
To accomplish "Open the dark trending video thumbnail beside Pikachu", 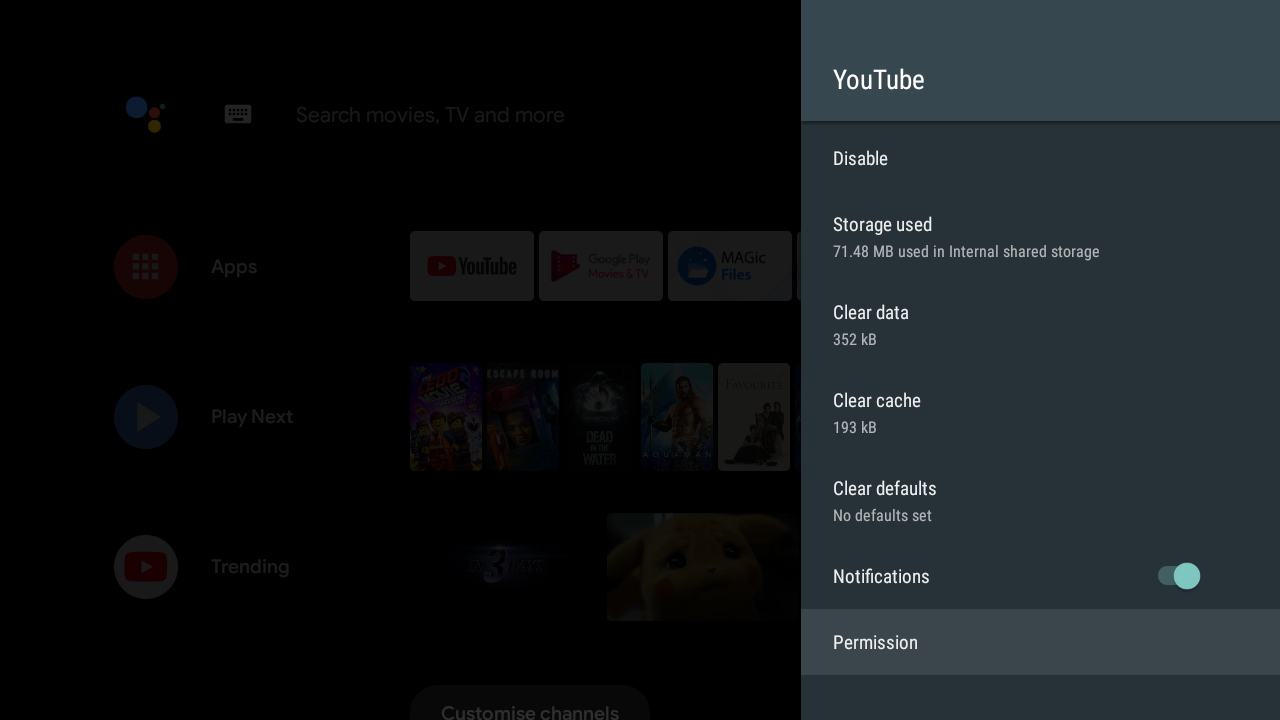I will tap(506, 567).
